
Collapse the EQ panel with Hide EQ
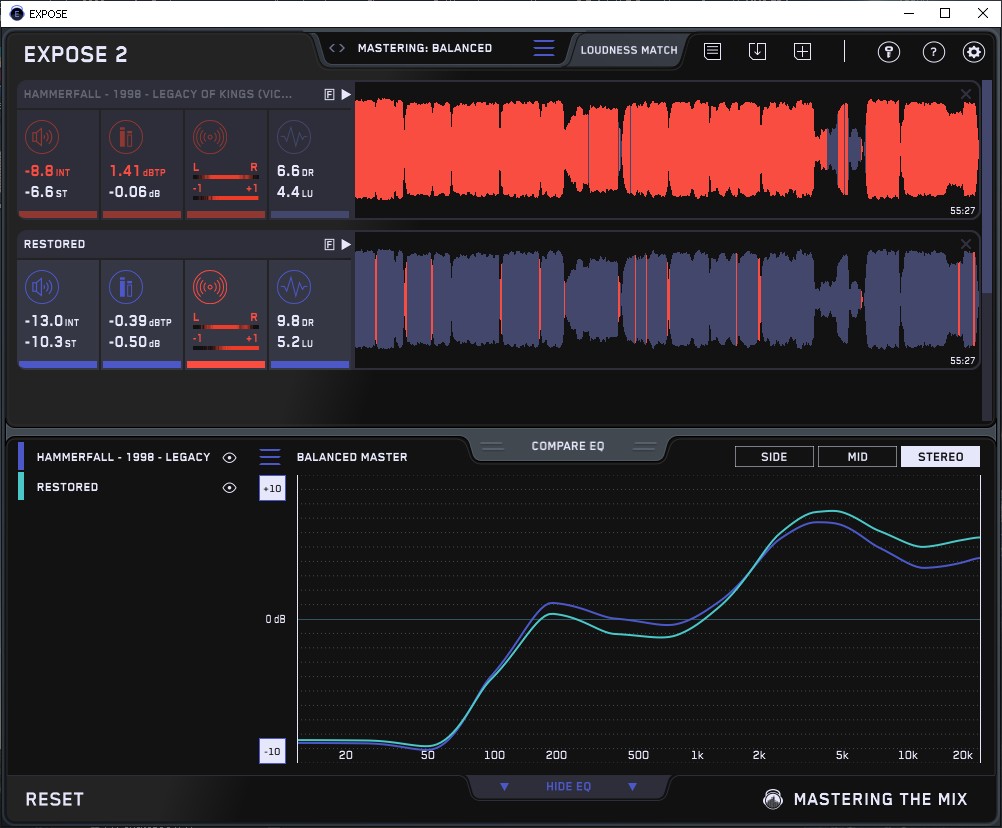(x=568, y=787)
